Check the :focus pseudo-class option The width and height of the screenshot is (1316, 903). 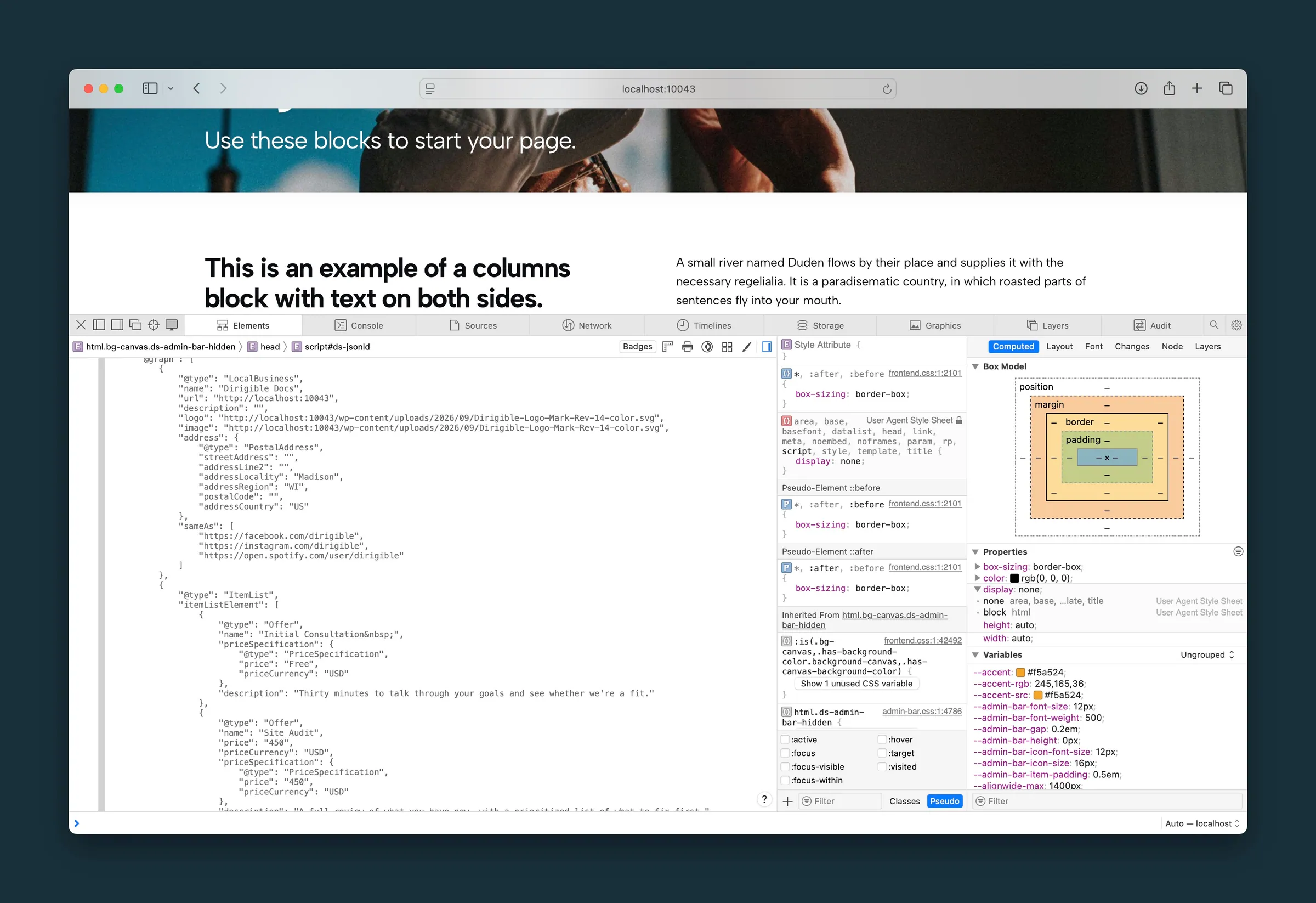pos(785,753)
